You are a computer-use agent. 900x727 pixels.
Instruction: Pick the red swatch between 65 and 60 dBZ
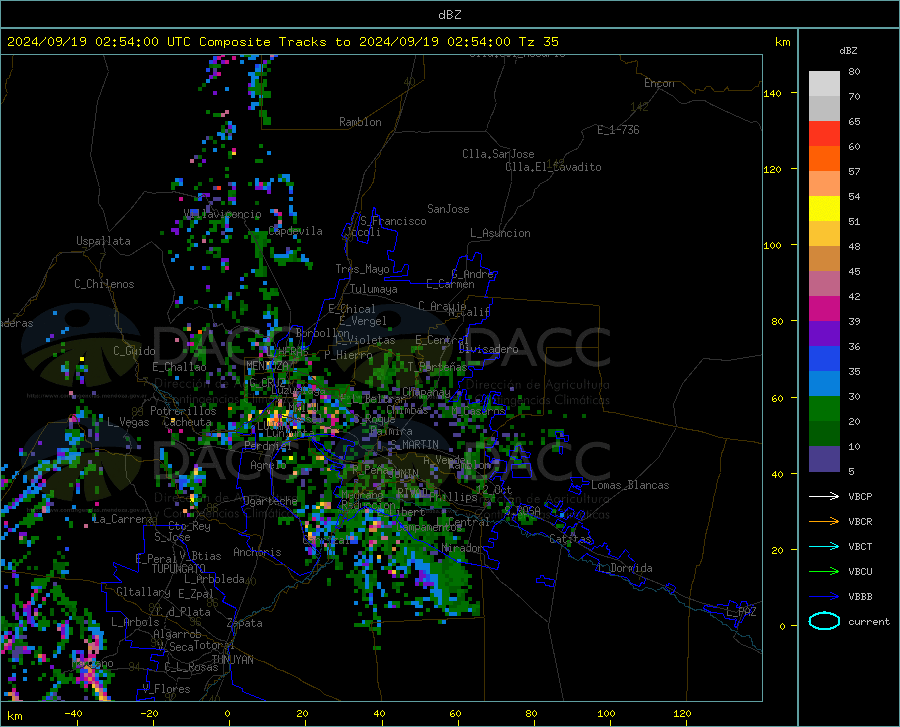click(824, 134)
